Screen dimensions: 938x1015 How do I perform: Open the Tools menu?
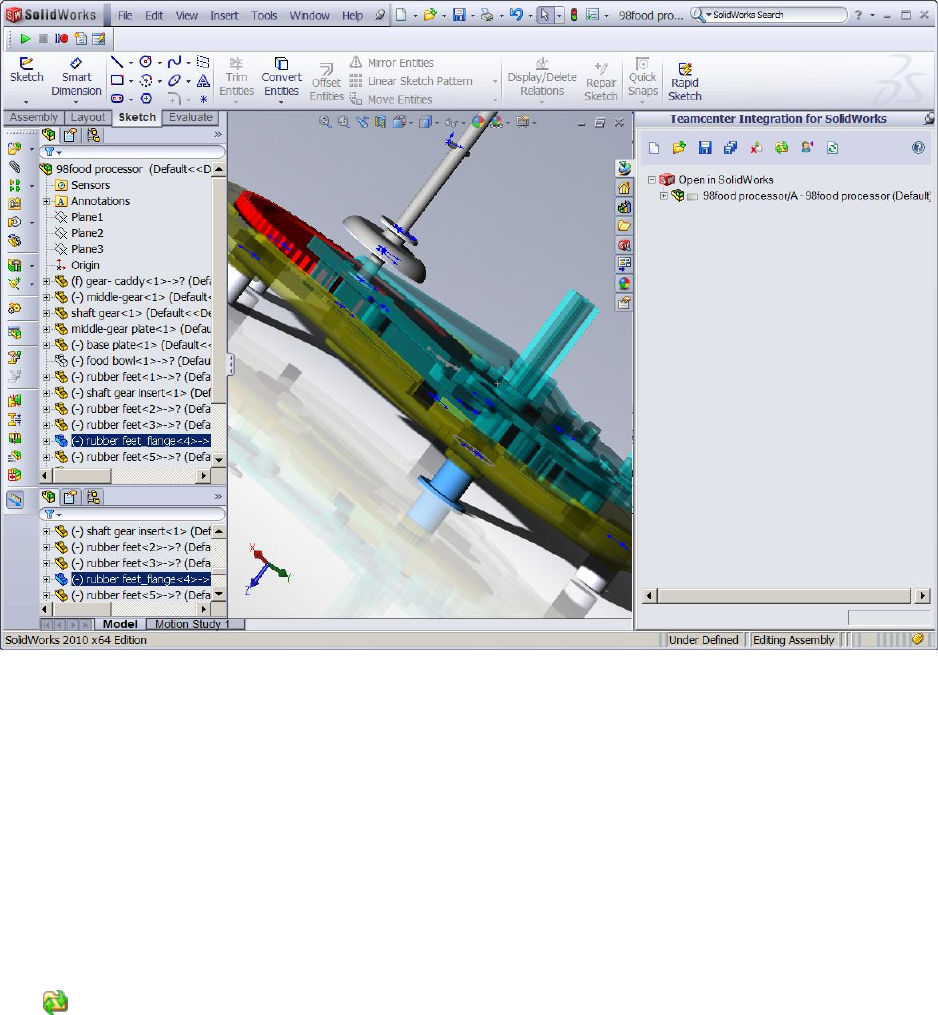click(264, 15)
